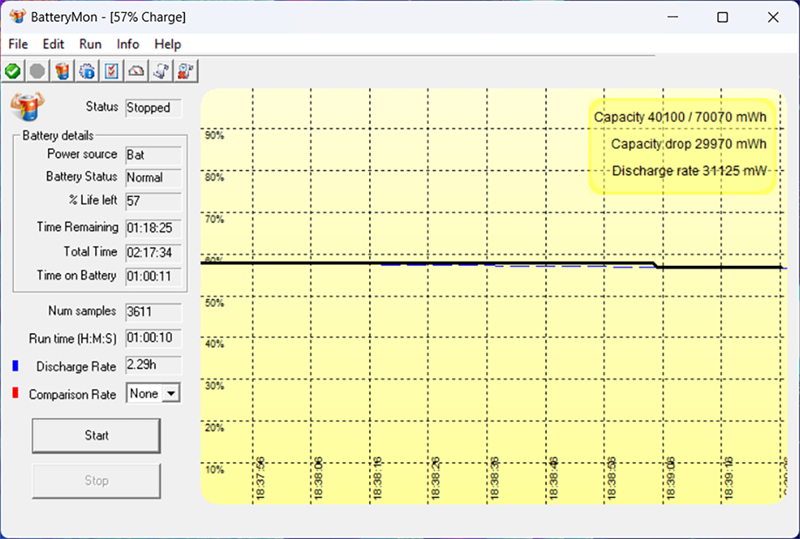Click the Num samples value 3611
The image size is (800, 539).
coord(153,312)
